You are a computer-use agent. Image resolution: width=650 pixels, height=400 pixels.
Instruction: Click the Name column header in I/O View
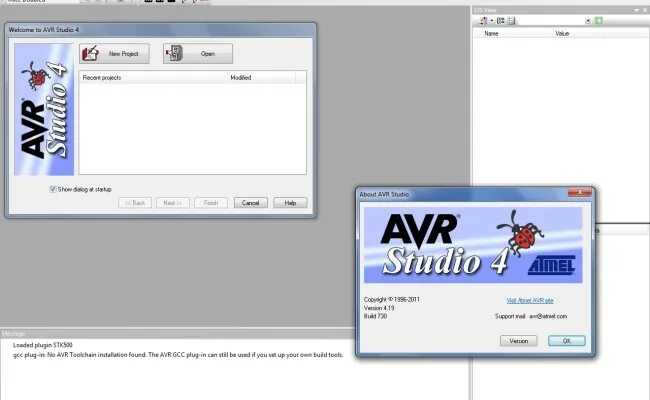491,34
